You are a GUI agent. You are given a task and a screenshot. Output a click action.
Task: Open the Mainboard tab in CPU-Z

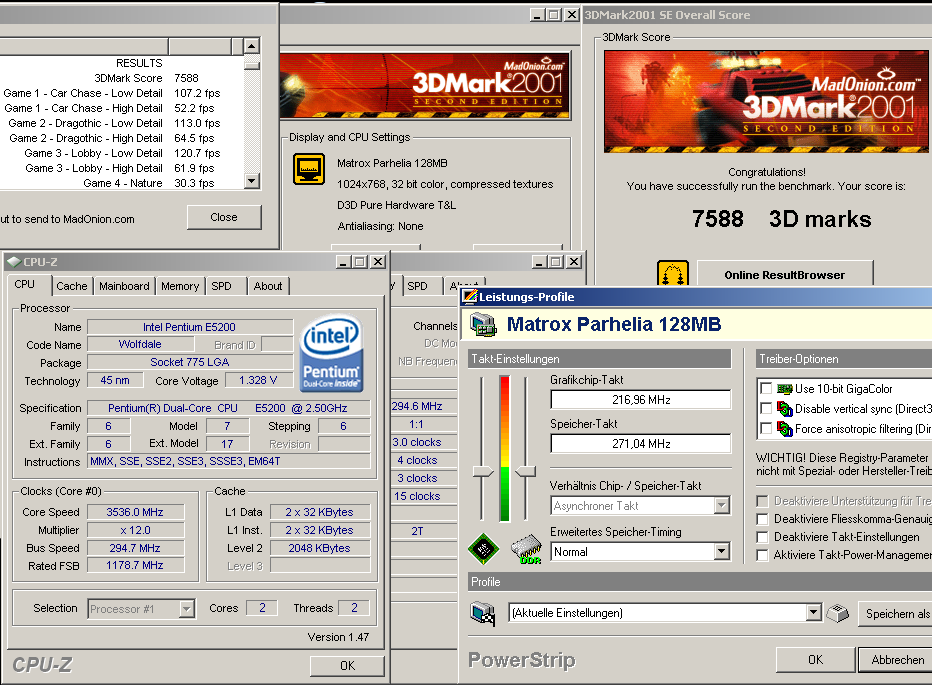(124, 286)
